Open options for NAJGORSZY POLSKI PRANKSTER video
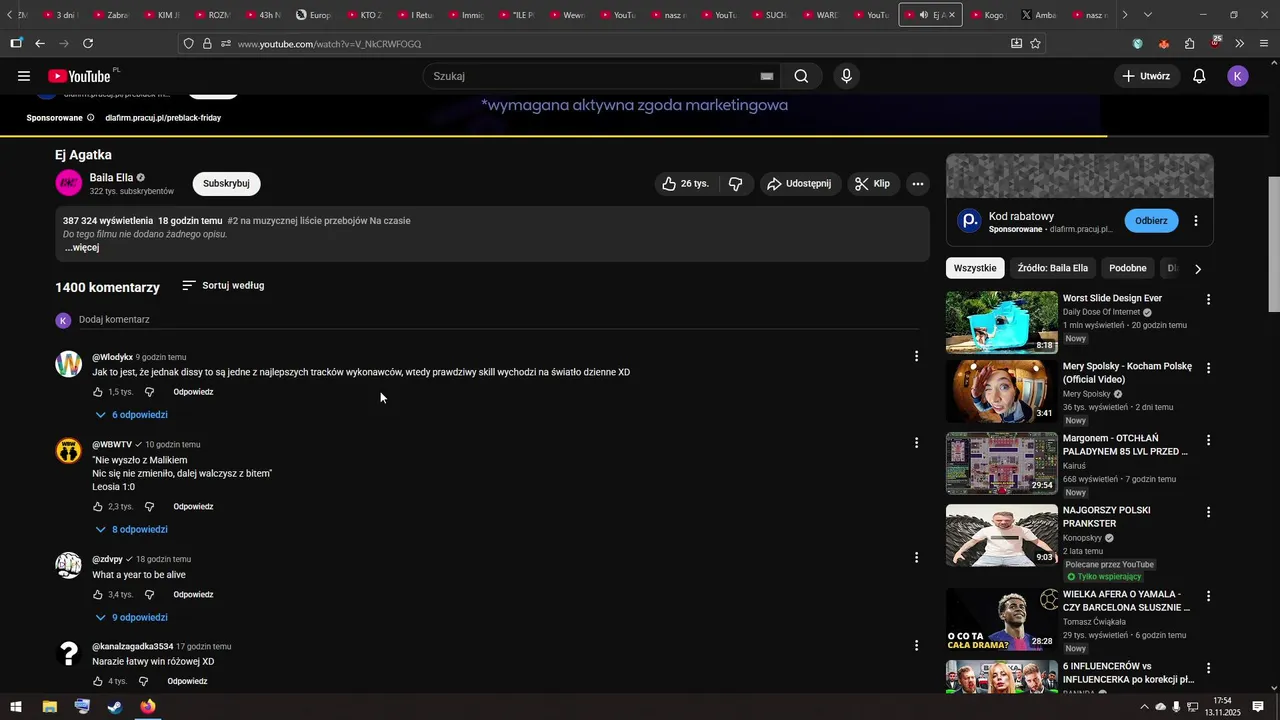Image resolution: width=1280 pixels, height=720 pixels. coord(1208,512)
